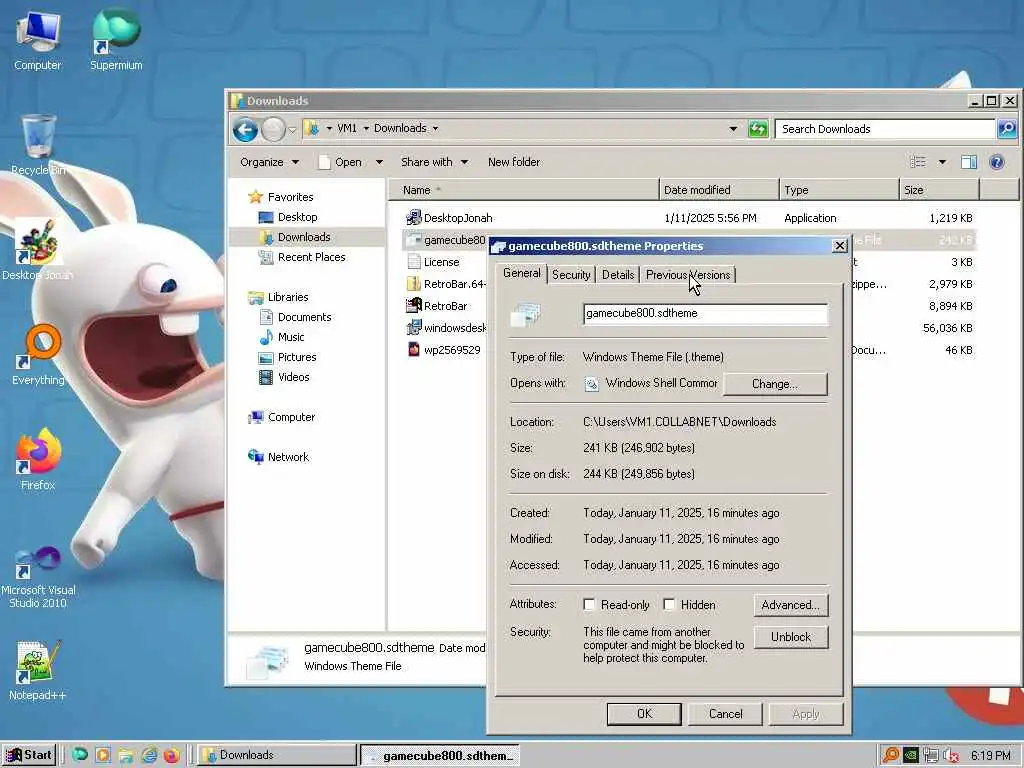The image size is (1024, 768).
Task: Select the Firefox desktop shortcut
Action: point(38,460)
